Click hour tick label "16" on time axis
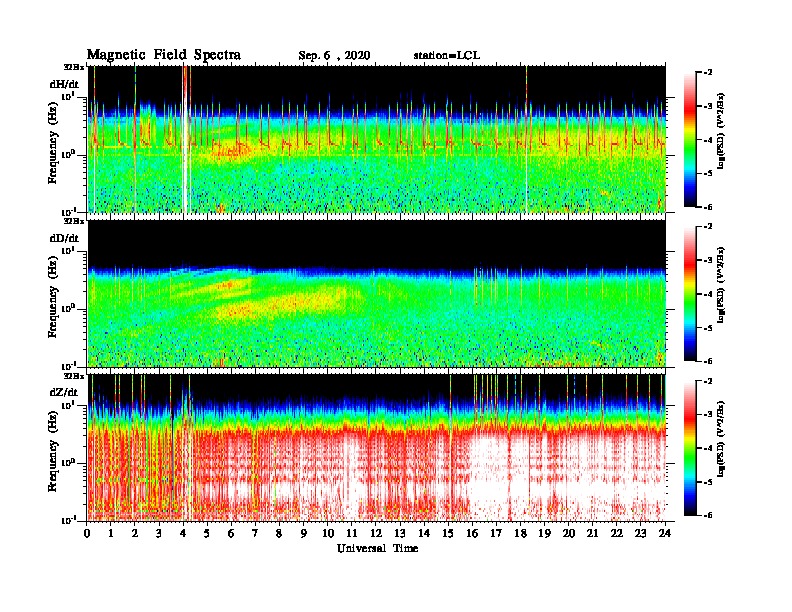The image size is (792, 612). point(472,534)
